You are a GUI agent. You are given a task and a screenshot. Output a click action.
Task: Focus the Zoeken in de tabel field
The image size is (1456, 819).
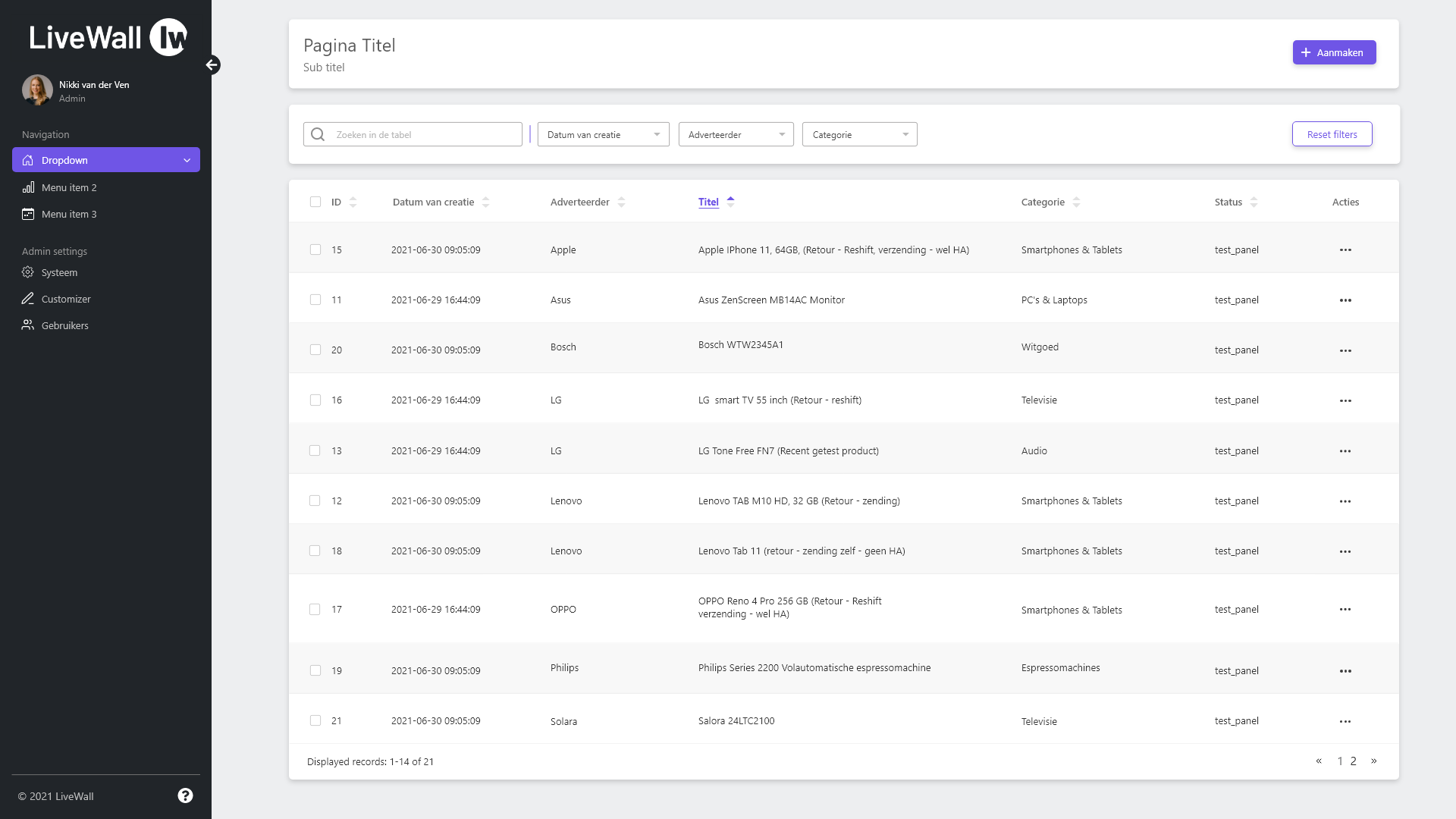pos(413,134)
